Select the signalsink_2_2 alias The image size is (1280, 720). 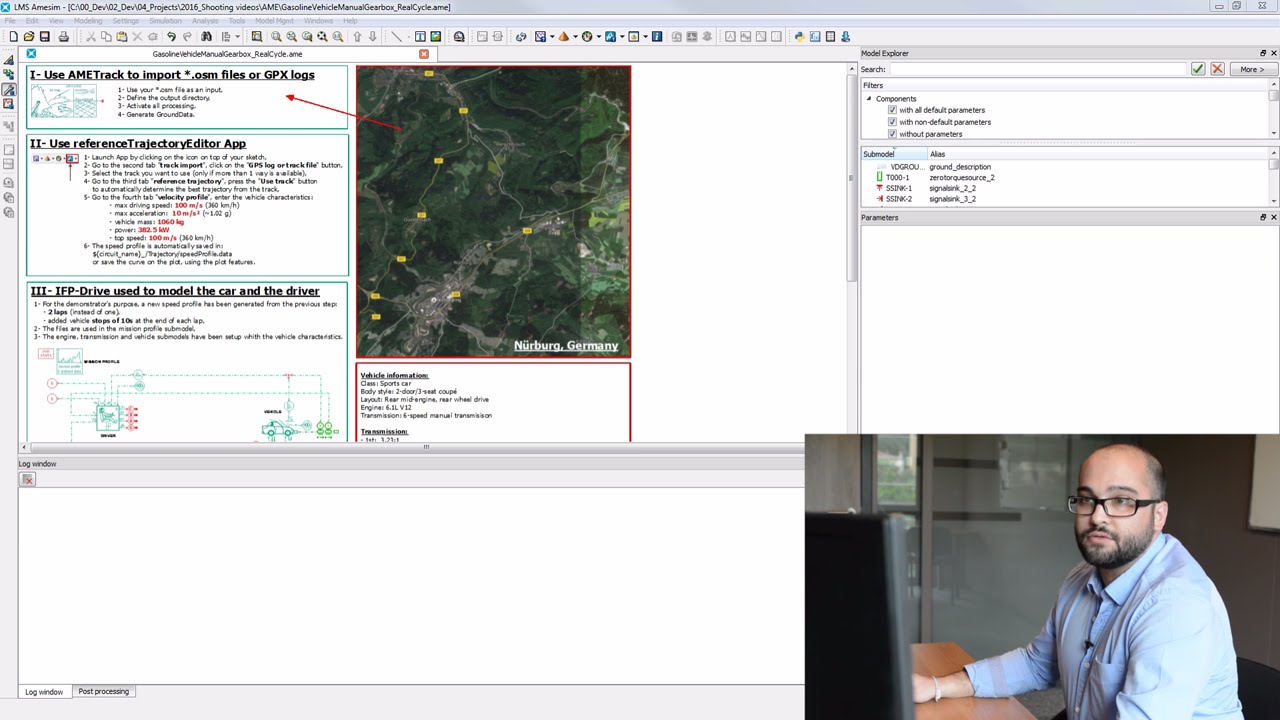tap(952, 188)
